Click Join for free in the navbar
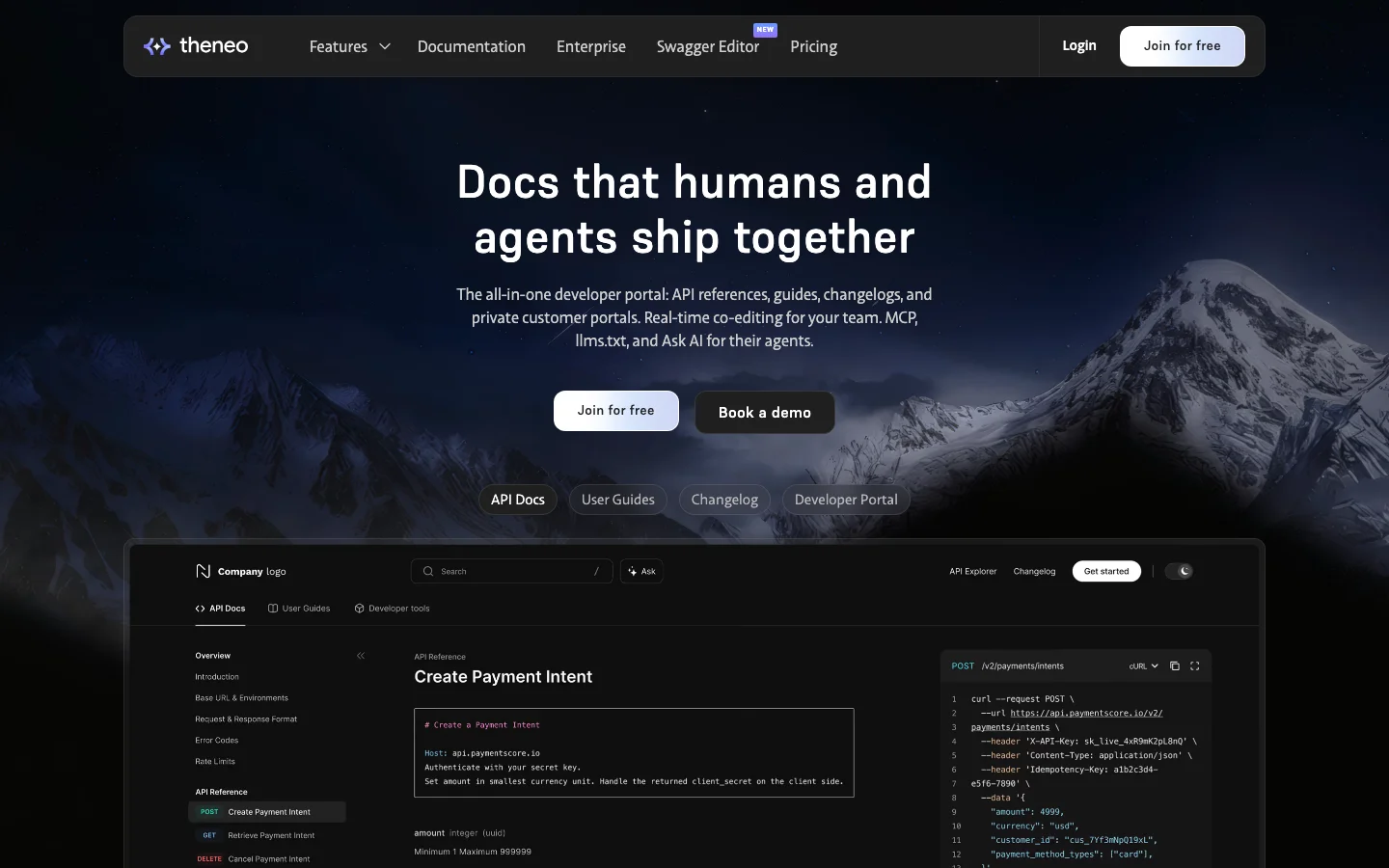This screenshot has width=1389, height=868. pyautogui.click(x=1183, y=45)
